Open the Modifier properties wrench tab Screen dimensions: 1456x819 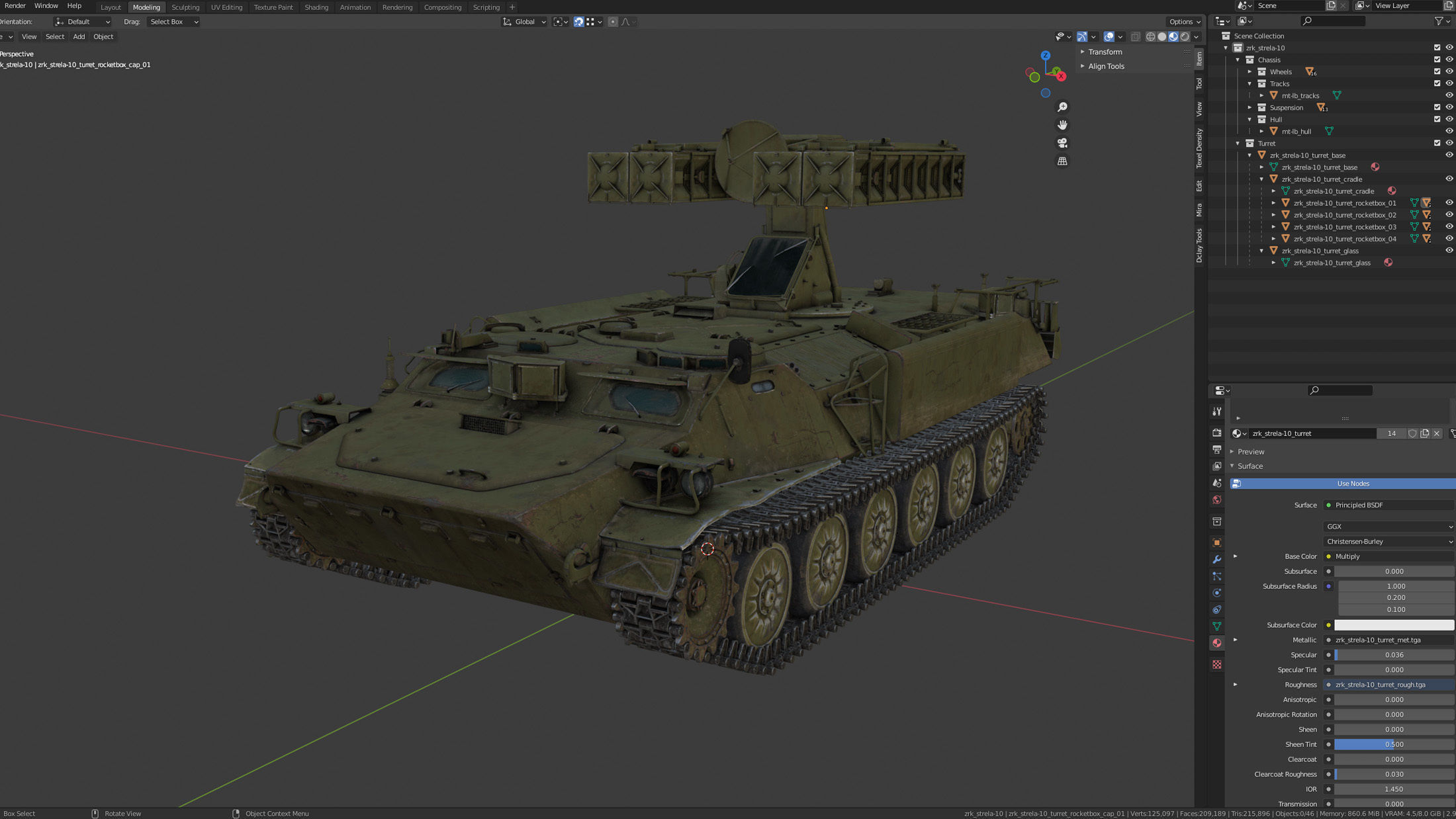click(1216, 559)
